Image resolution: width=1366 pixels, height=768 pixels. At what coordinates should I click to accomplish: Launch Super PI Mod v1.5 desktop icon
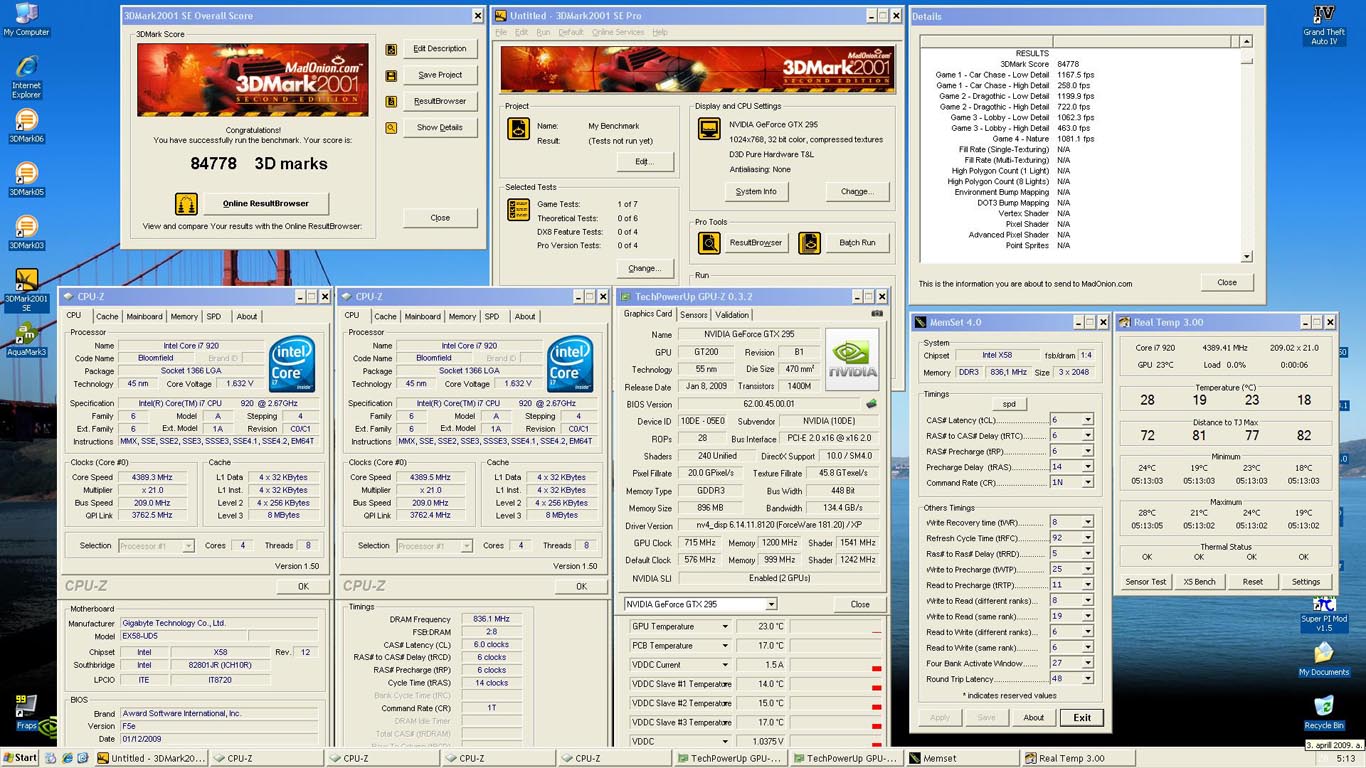click(1324, 614)
